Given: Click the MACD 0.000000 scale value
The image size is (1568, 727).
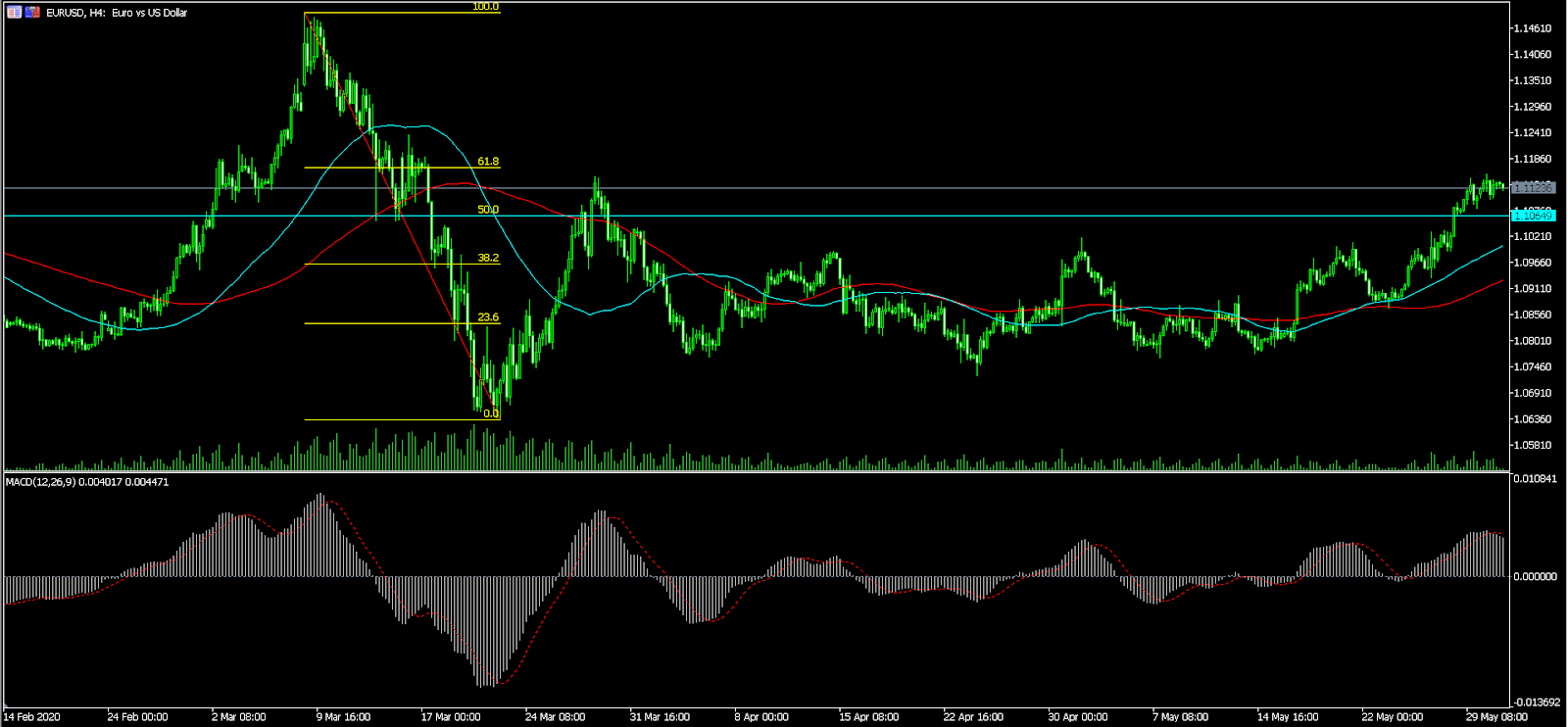Looking at the screenshot, I should [1535, 577].
